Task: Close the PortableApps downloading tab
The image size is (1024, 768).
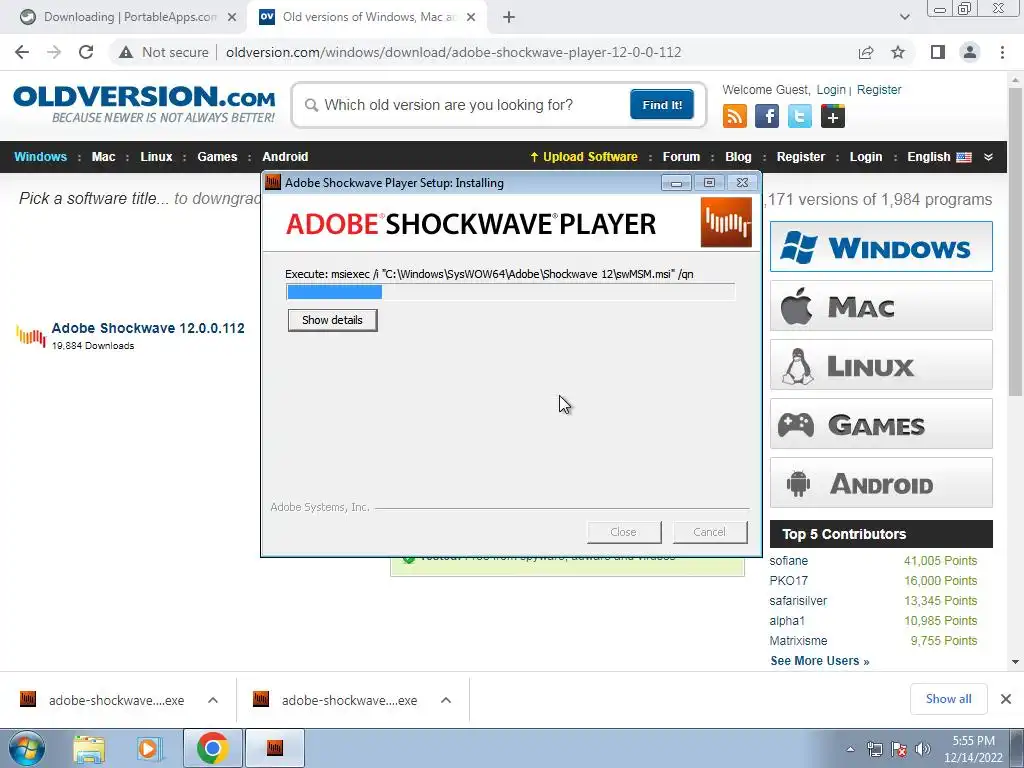Action: tap(232, 17)
